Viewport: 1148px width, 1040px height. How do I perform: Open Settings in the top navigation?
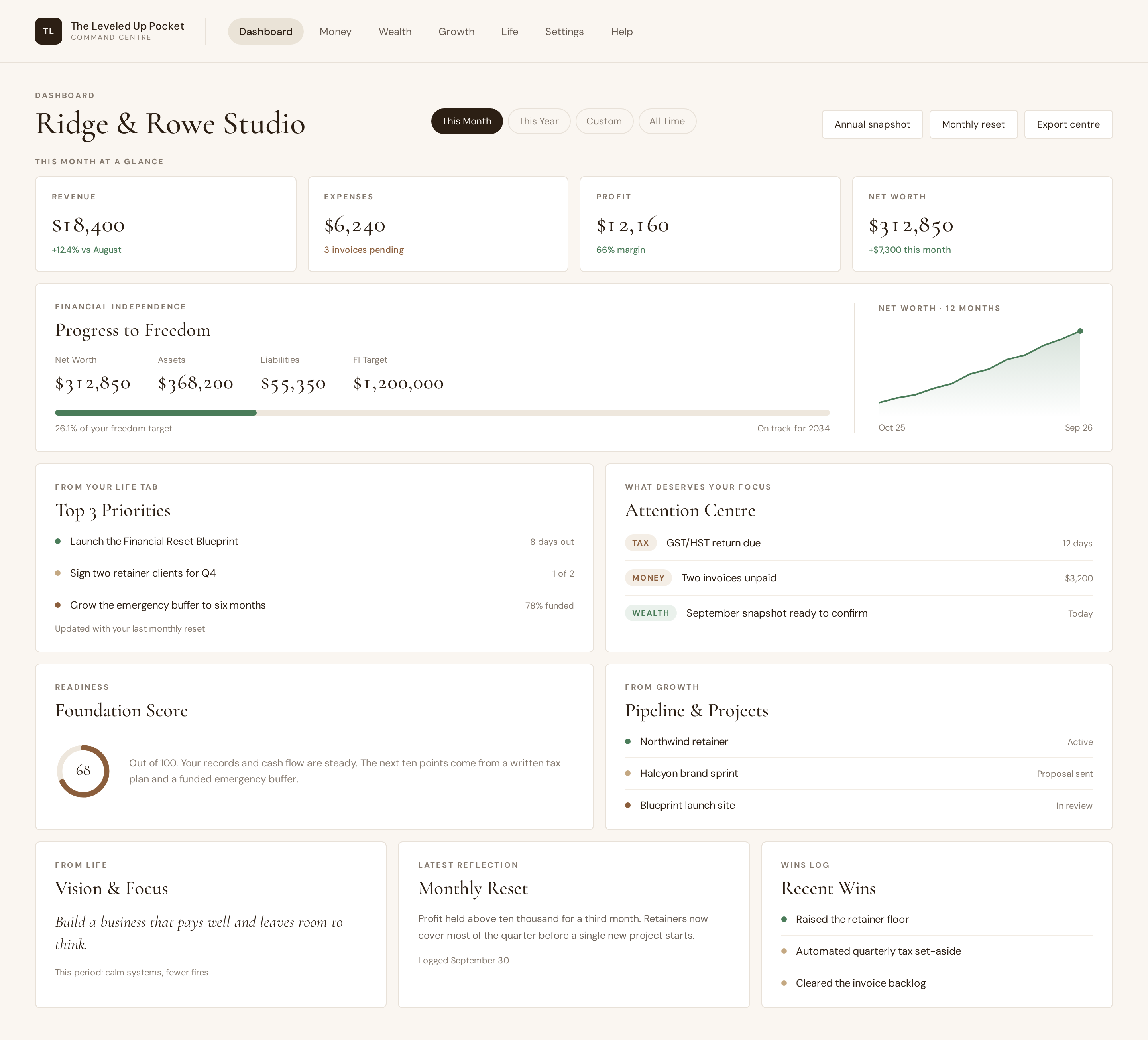(x=564, y=32)
